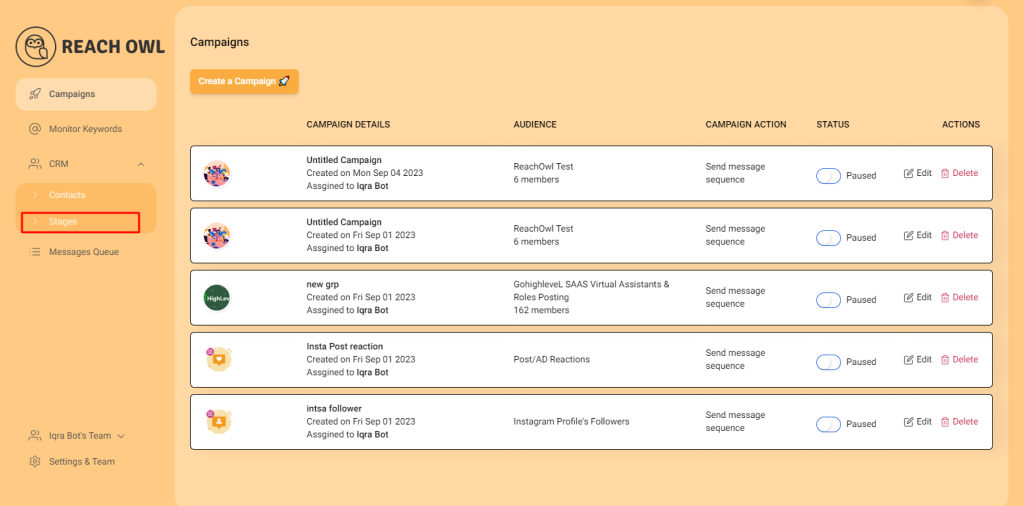1024x506 pixels.
Task: Click the Messages Queue list icon
Action: [x=35, y=251]
